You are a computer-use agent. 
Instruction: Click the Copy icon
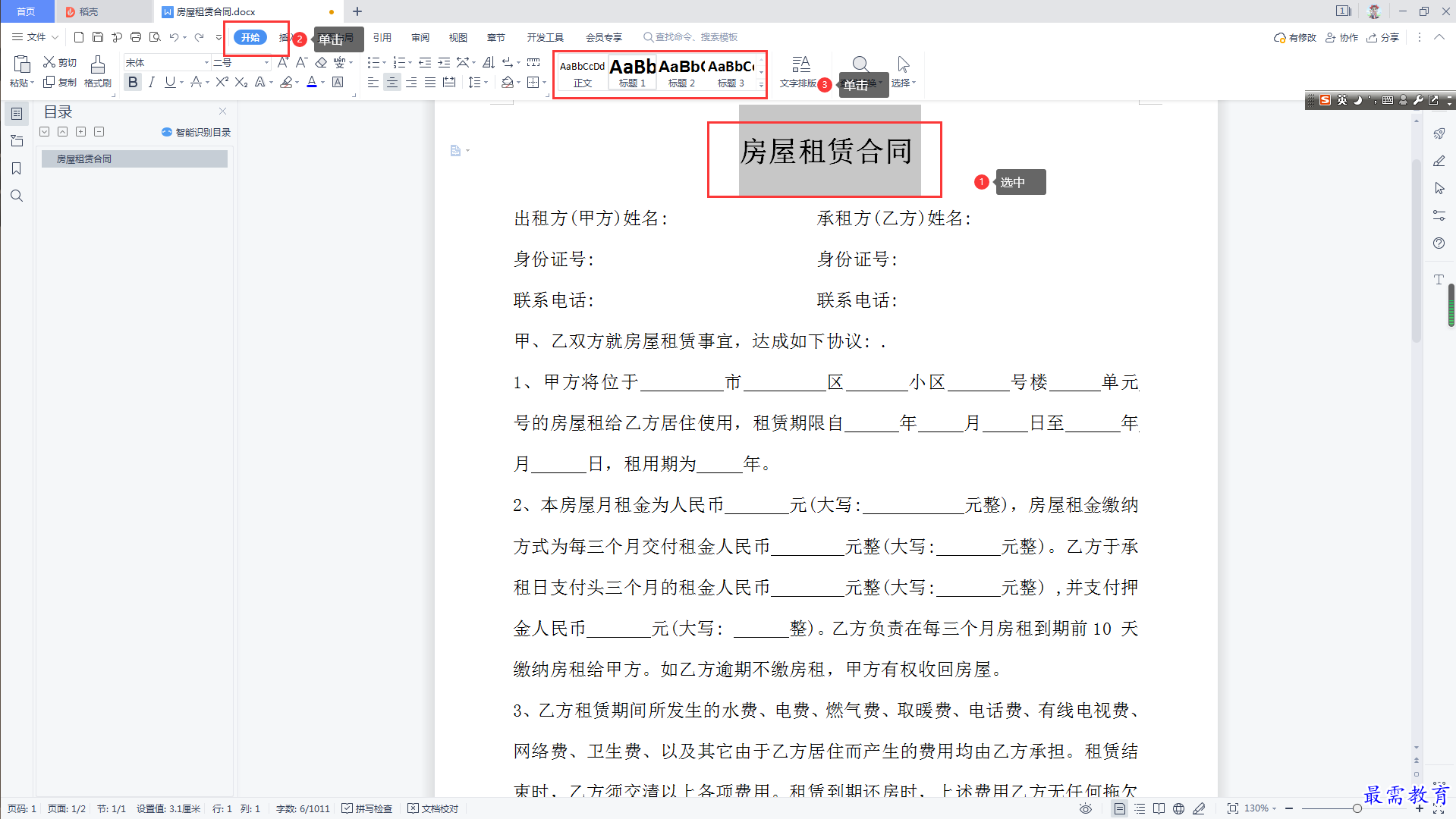tap(49, 82)
